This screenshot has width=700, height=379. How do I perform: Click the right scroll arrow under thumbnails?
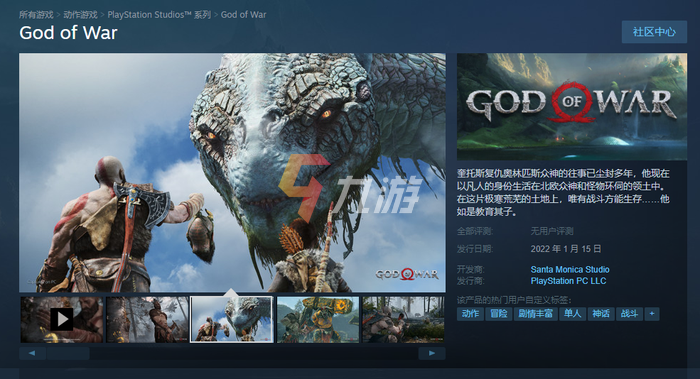pyautogui.click(x=432, y=353)
